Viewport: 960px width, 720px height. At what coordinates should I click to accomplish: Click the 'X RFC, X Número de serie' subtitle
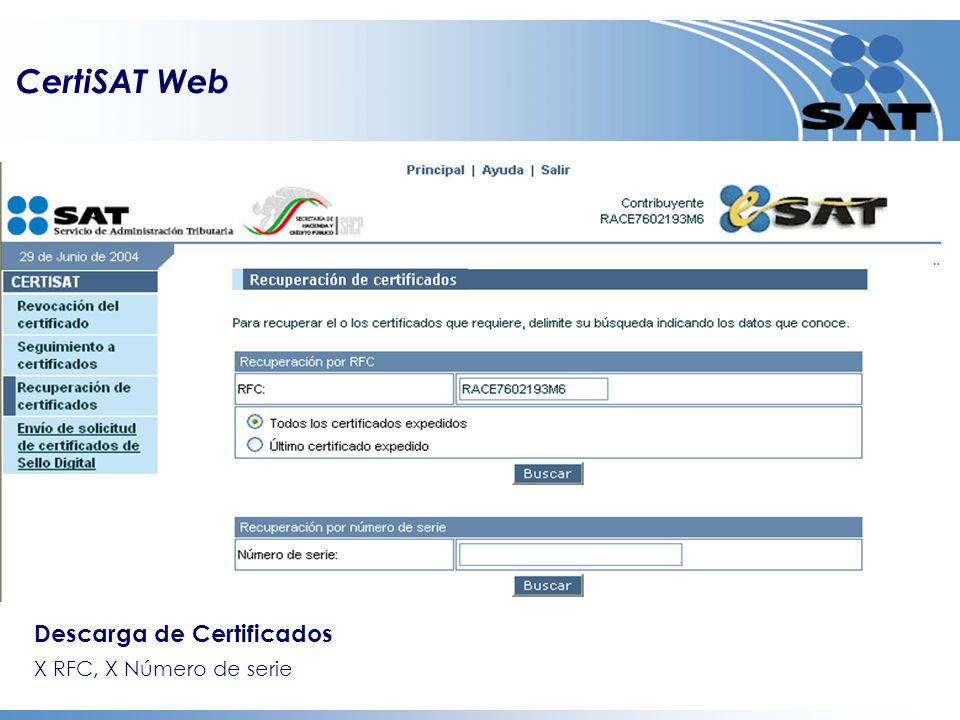point(163,669)
